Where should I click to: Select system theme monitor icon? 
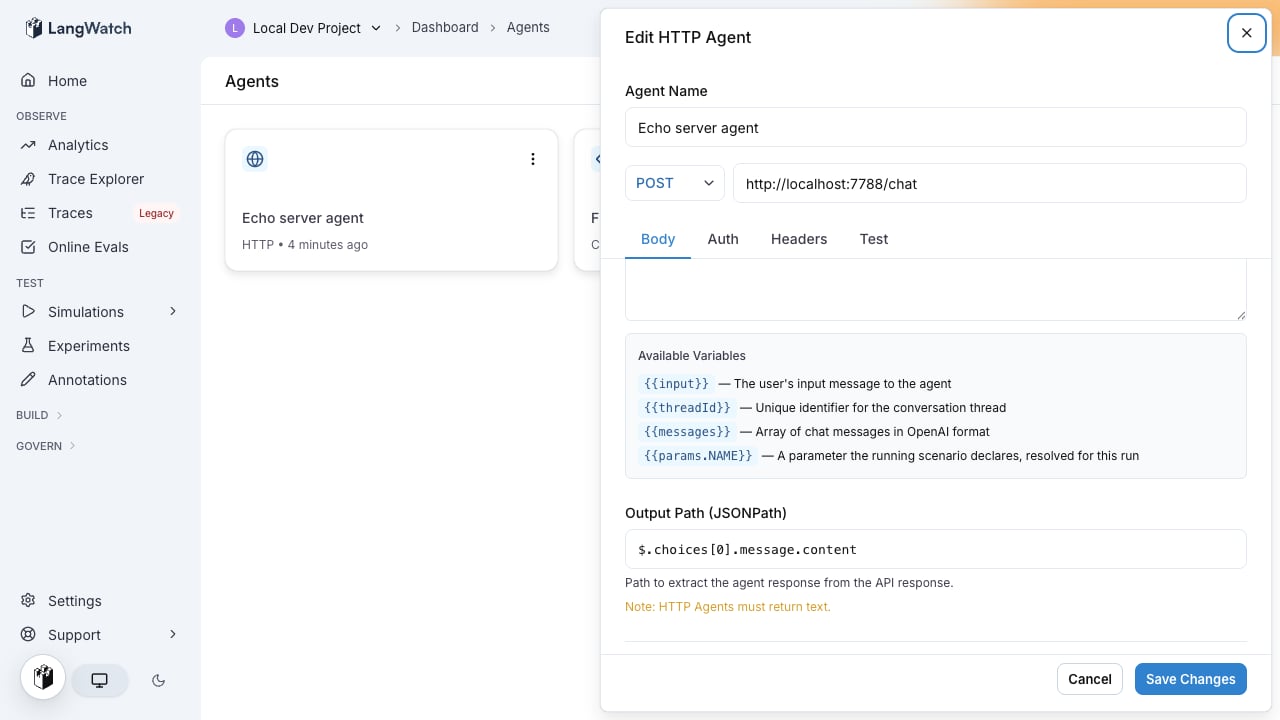[x=100, y=680]
